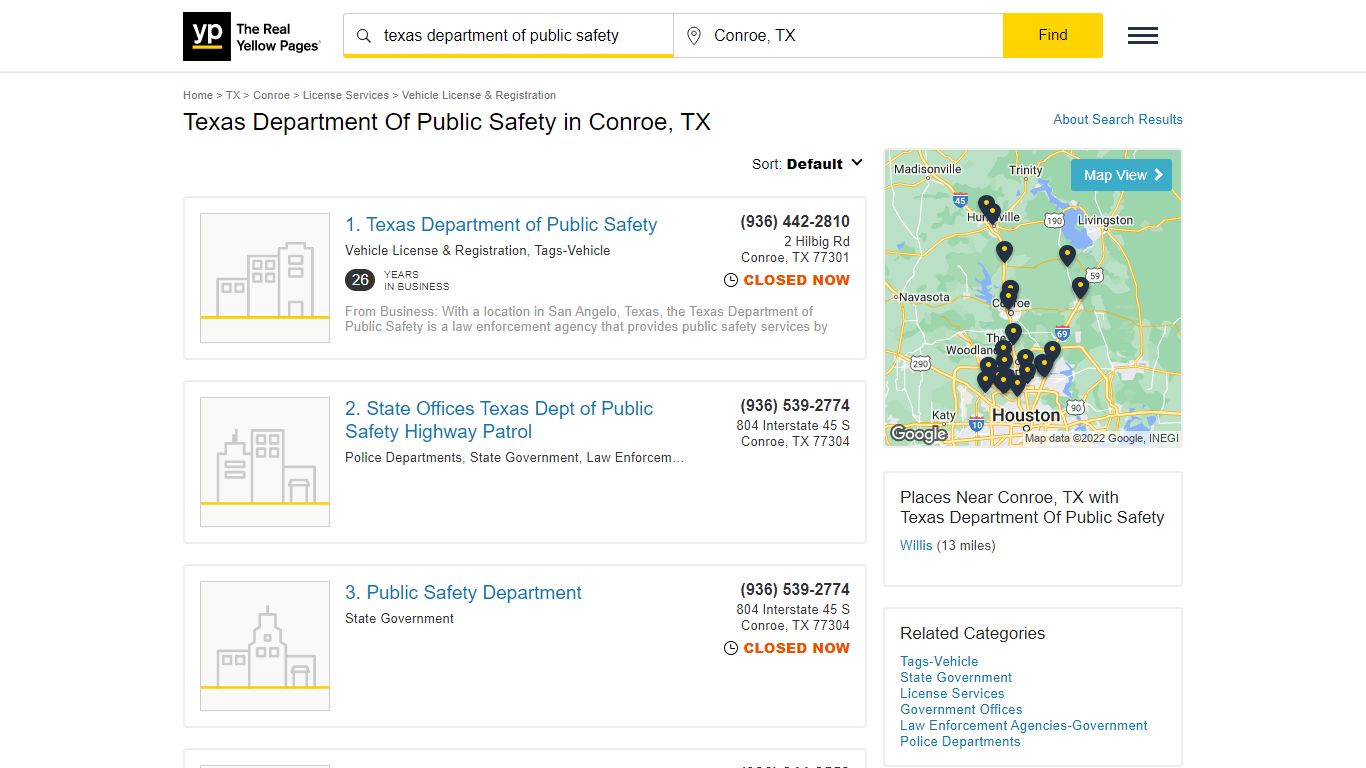1366x768 pixels.
Task: Open Law Enforcement Agencies-Government category
Action: (1024, 725)
